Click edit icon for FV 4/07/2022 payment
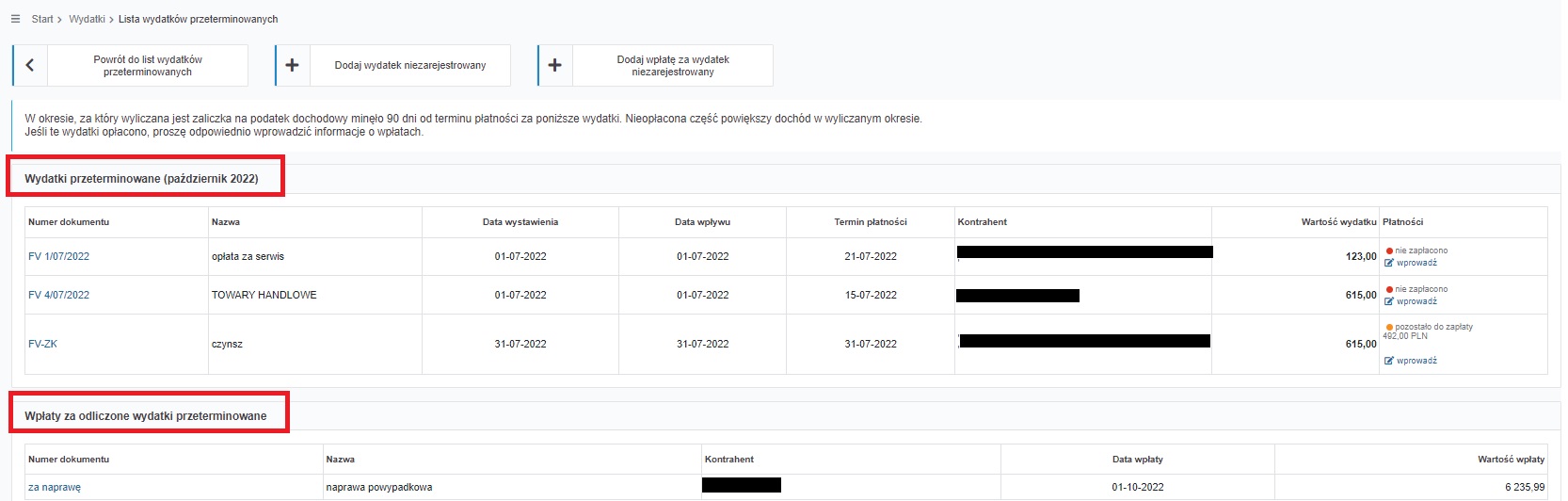Screen dimensions: 1568x501 click(x=1389, y=301)
